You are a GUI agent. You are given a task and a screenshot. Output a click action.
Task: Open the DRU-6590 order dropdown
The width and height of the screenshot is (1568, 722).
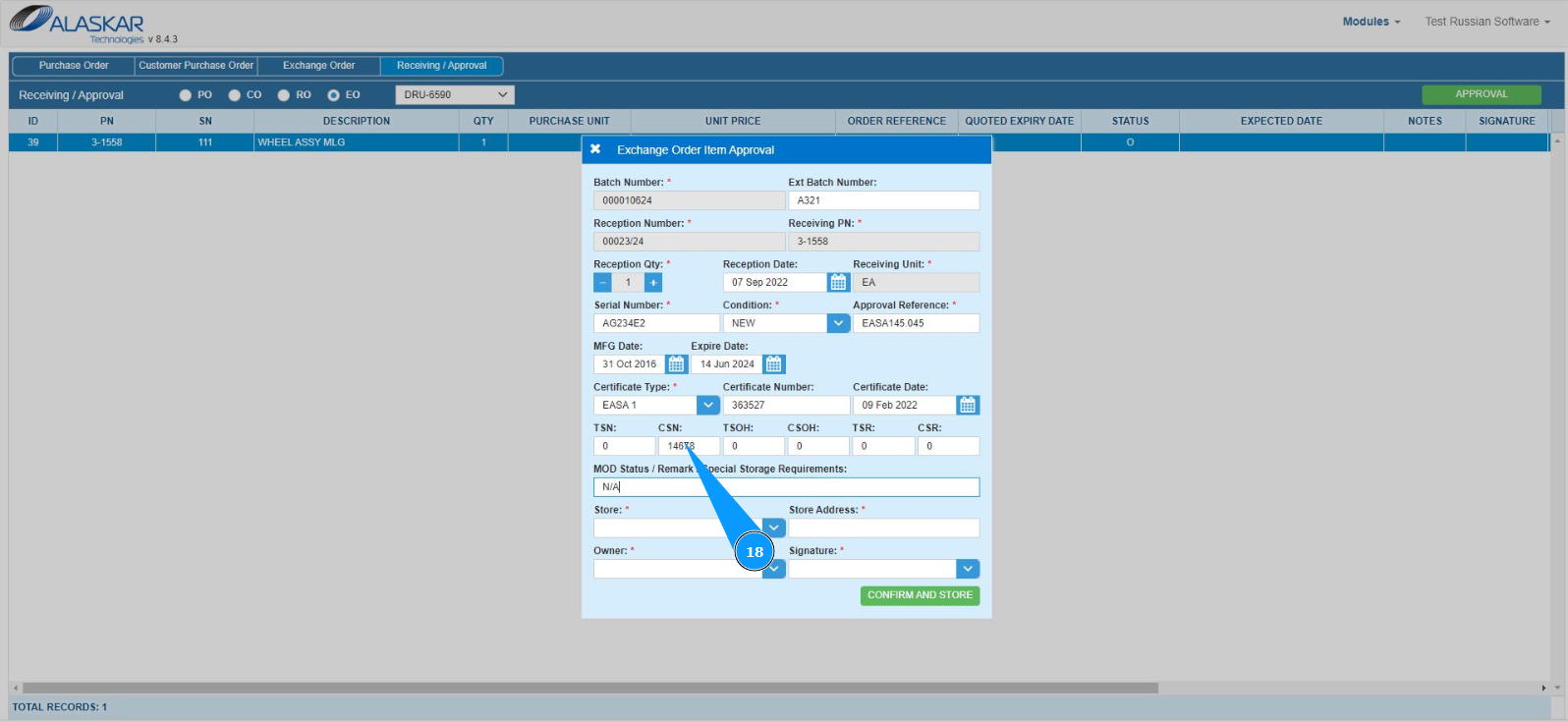coord(455,95)
